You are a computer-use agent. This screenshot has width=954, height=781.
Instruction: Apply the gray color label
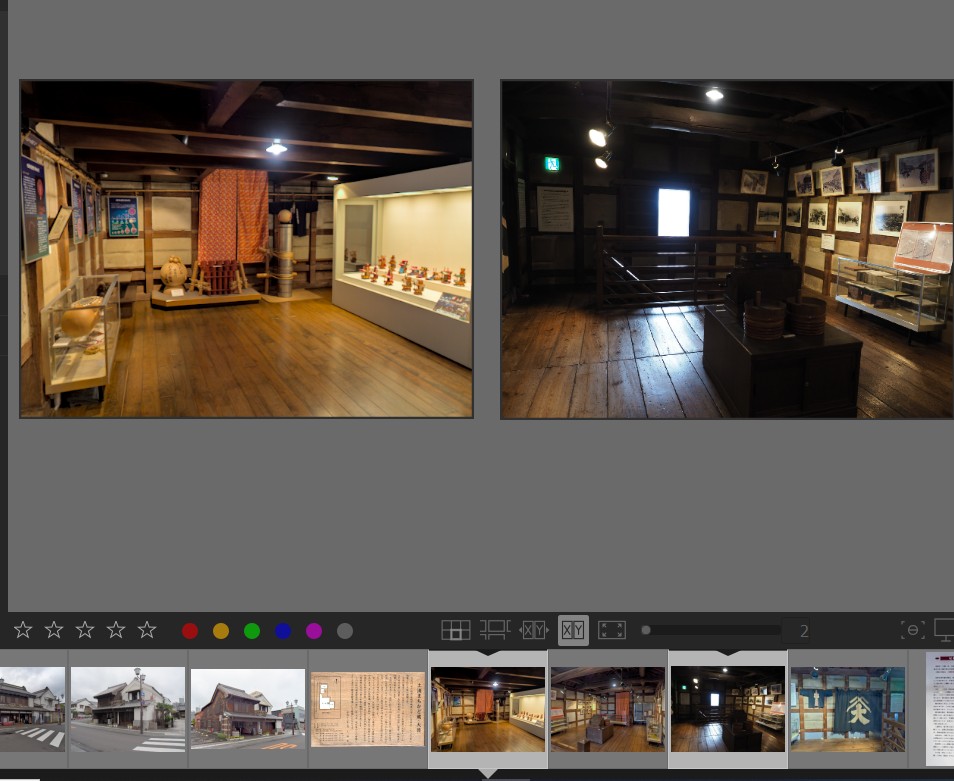coord(345,631)
